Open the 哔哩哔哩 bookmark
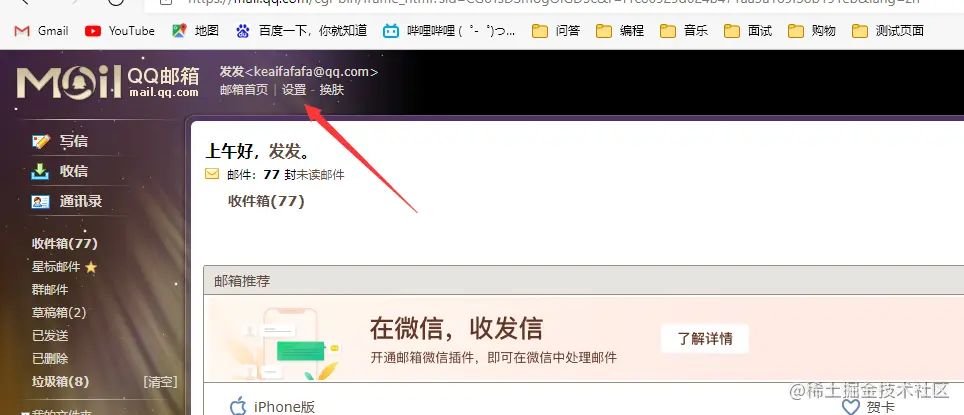 point(449,31)
